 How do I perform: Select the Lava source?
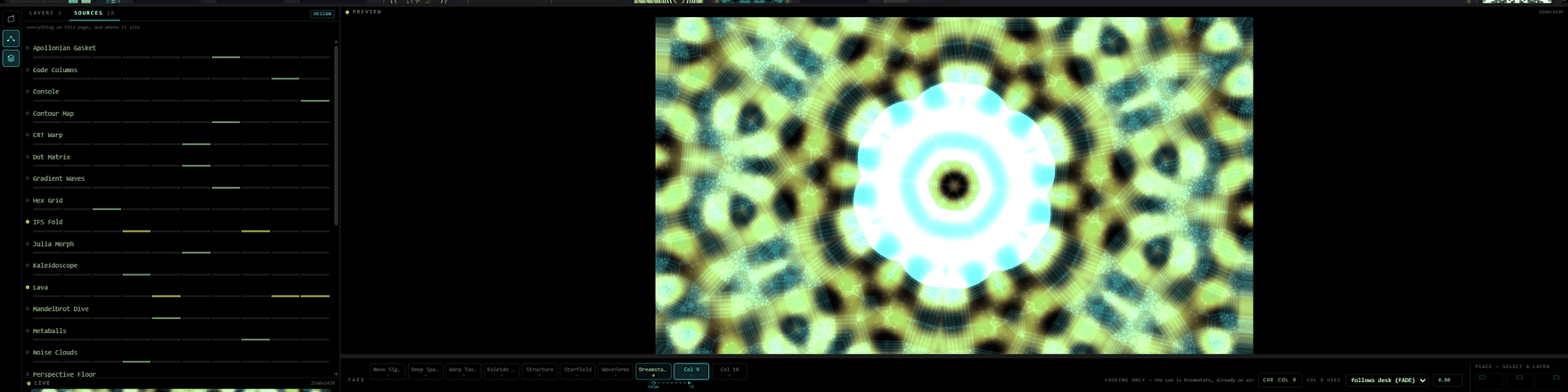coord(40,287)
